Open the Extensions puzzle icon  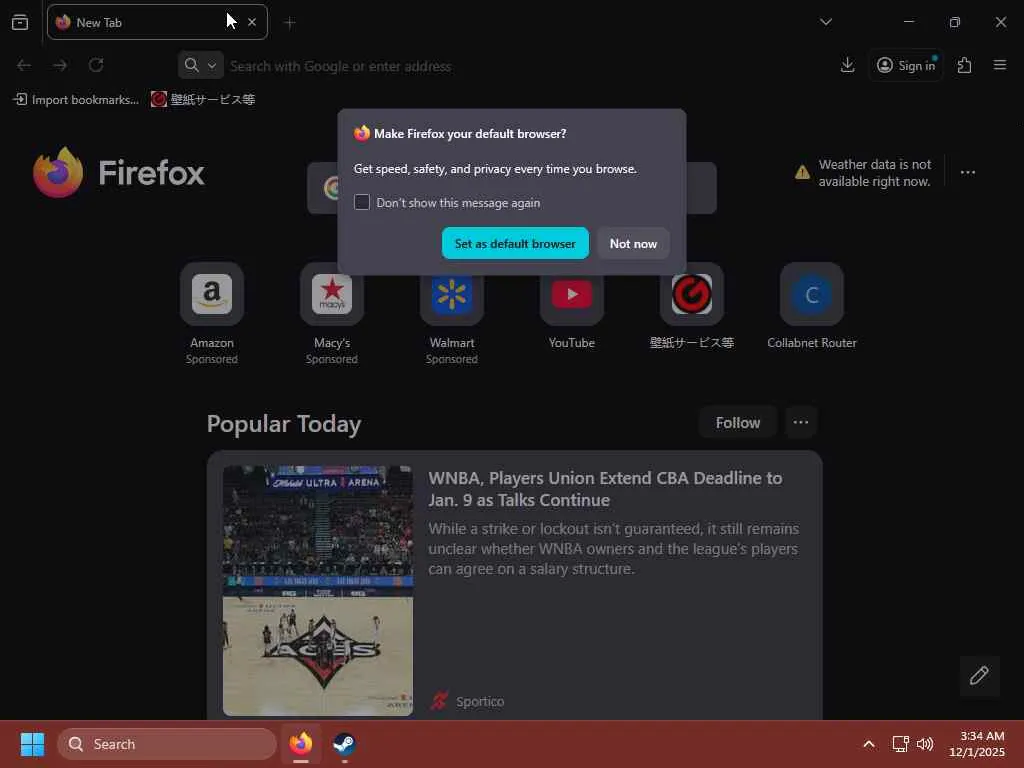(x=965, y=65)
